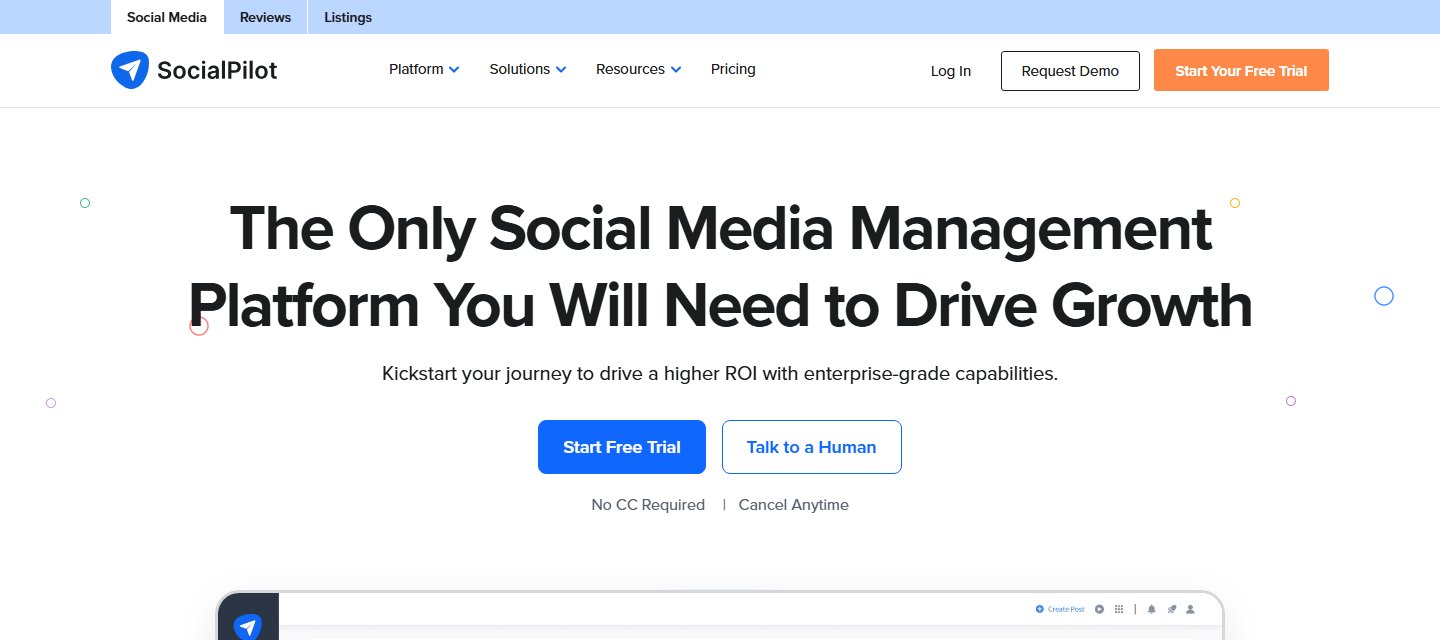Click the play icon in dashboard preview

click(1099, 609)
